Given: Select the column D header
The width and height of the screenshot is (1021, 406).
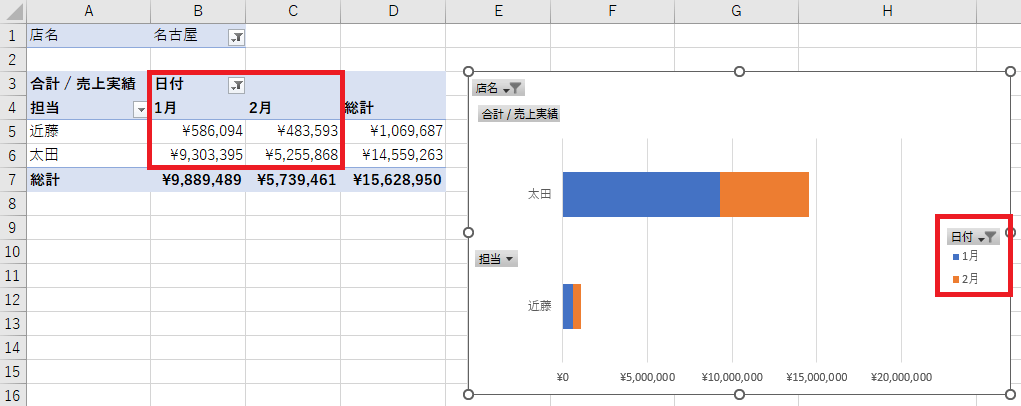Looking at the screenshot, I should pos(393,10).
